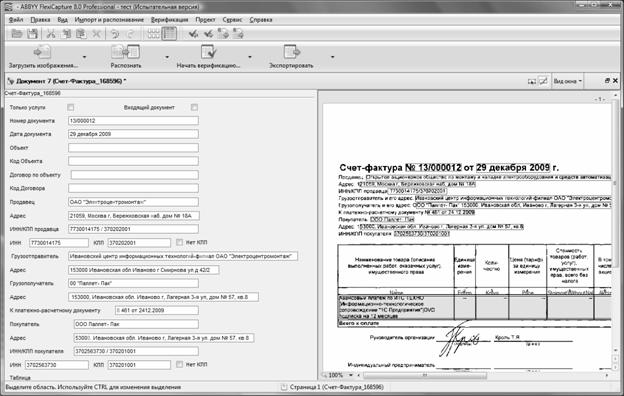The width and height of the screenshot is (624, 396).
Task: Click the Номер документа input field
Action: tap(133, 121)
